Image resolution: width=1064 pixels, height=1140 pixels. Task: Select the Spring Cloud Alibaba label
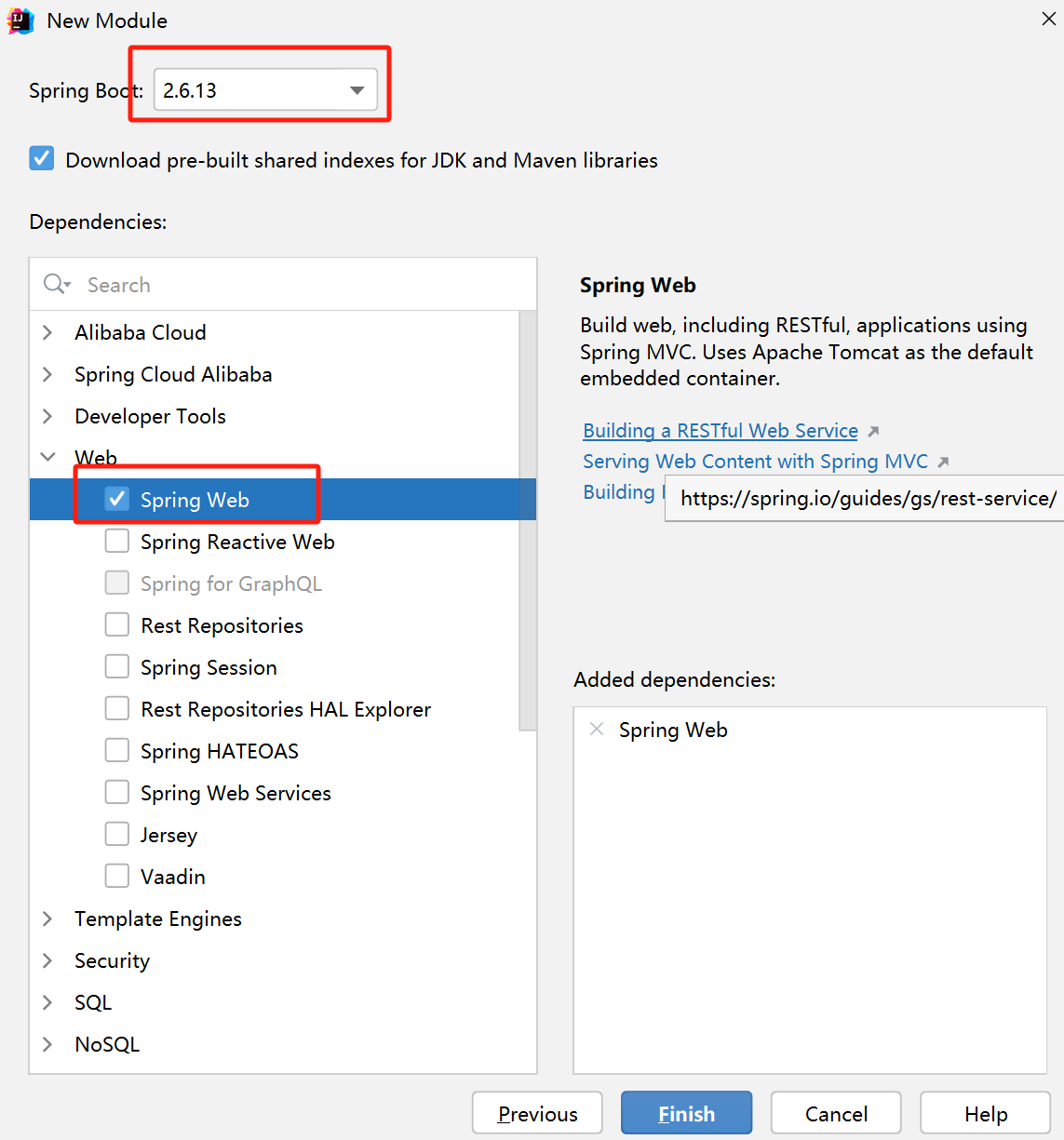pyautogui.click(x=173, y=374)
